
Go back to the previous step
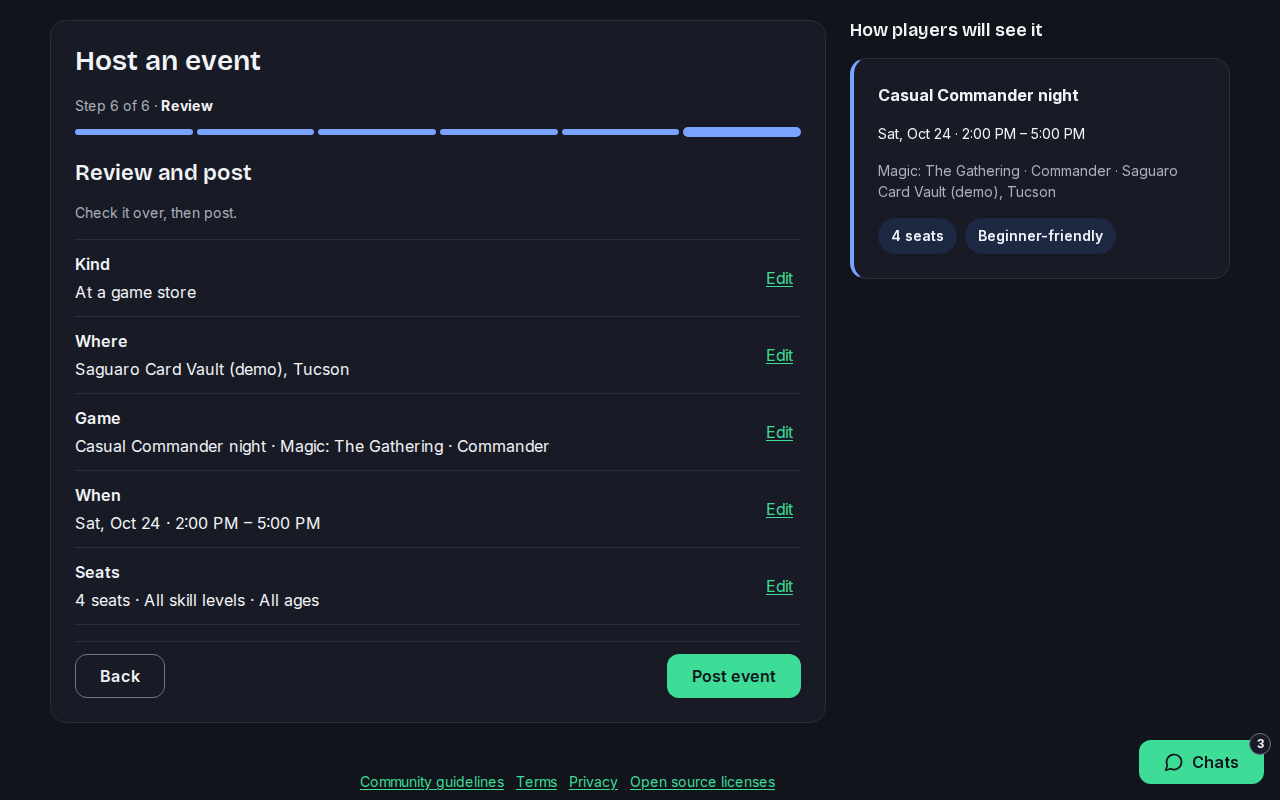120,676
